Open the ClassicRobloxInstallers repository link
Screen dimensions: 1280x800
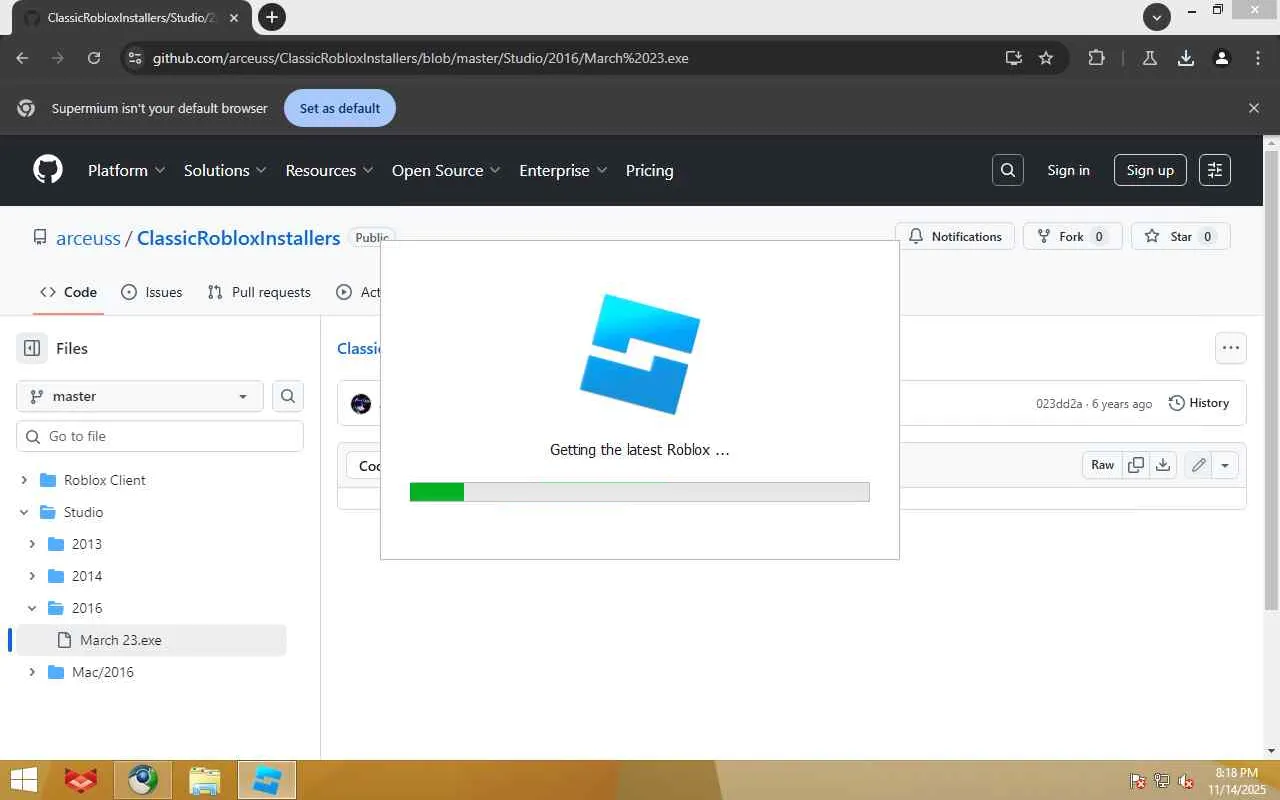(x=238, y=238)
